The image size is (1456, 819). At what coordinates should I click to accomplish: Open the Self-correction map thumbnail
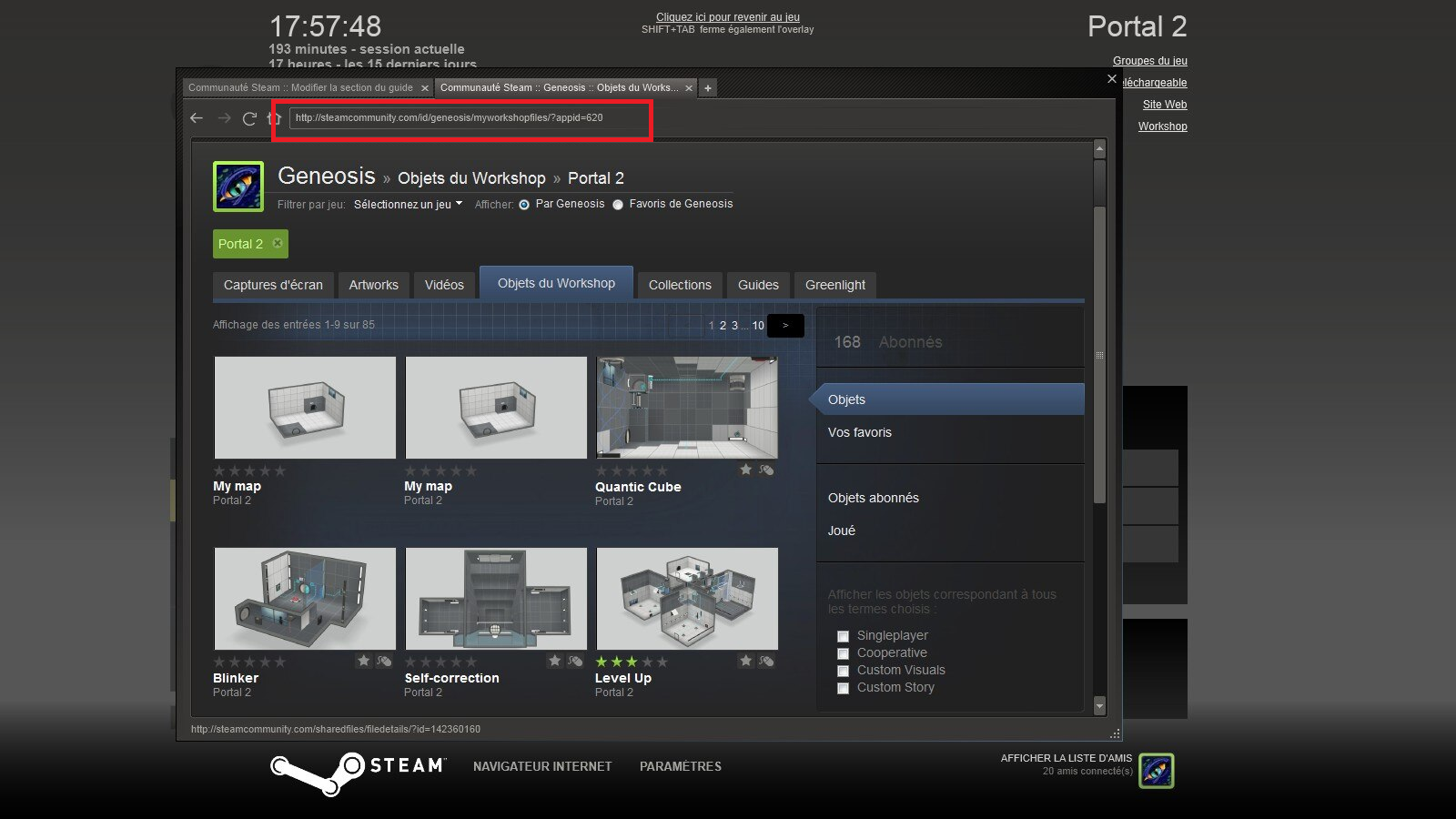point(496,599)
